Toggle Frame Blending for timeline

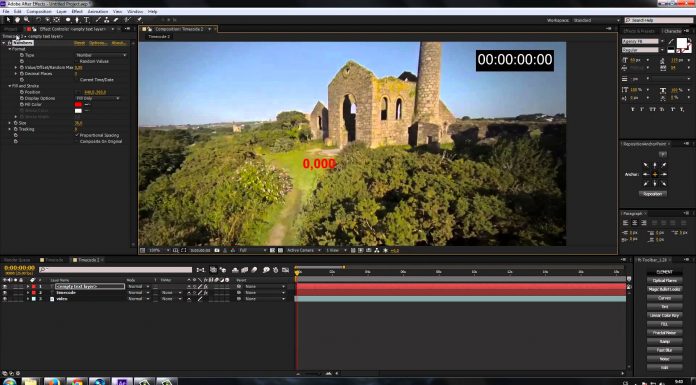245,270
